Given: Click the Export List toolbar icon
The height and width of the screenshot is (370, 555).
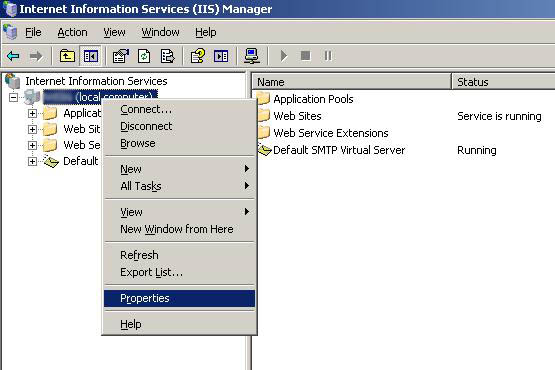Looking at the screenshot, I should click(x=167, y=56).
